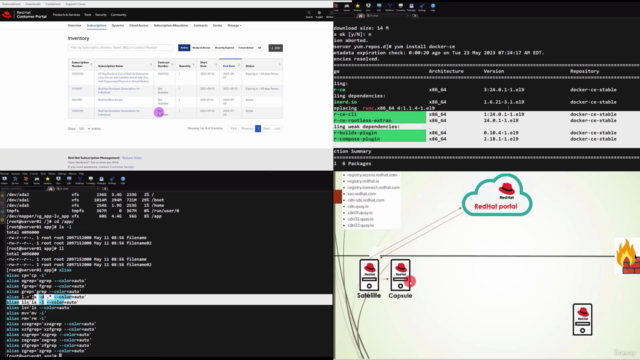
Task: Click the firewall flame icon in diagram
Action: pos(628,256)
